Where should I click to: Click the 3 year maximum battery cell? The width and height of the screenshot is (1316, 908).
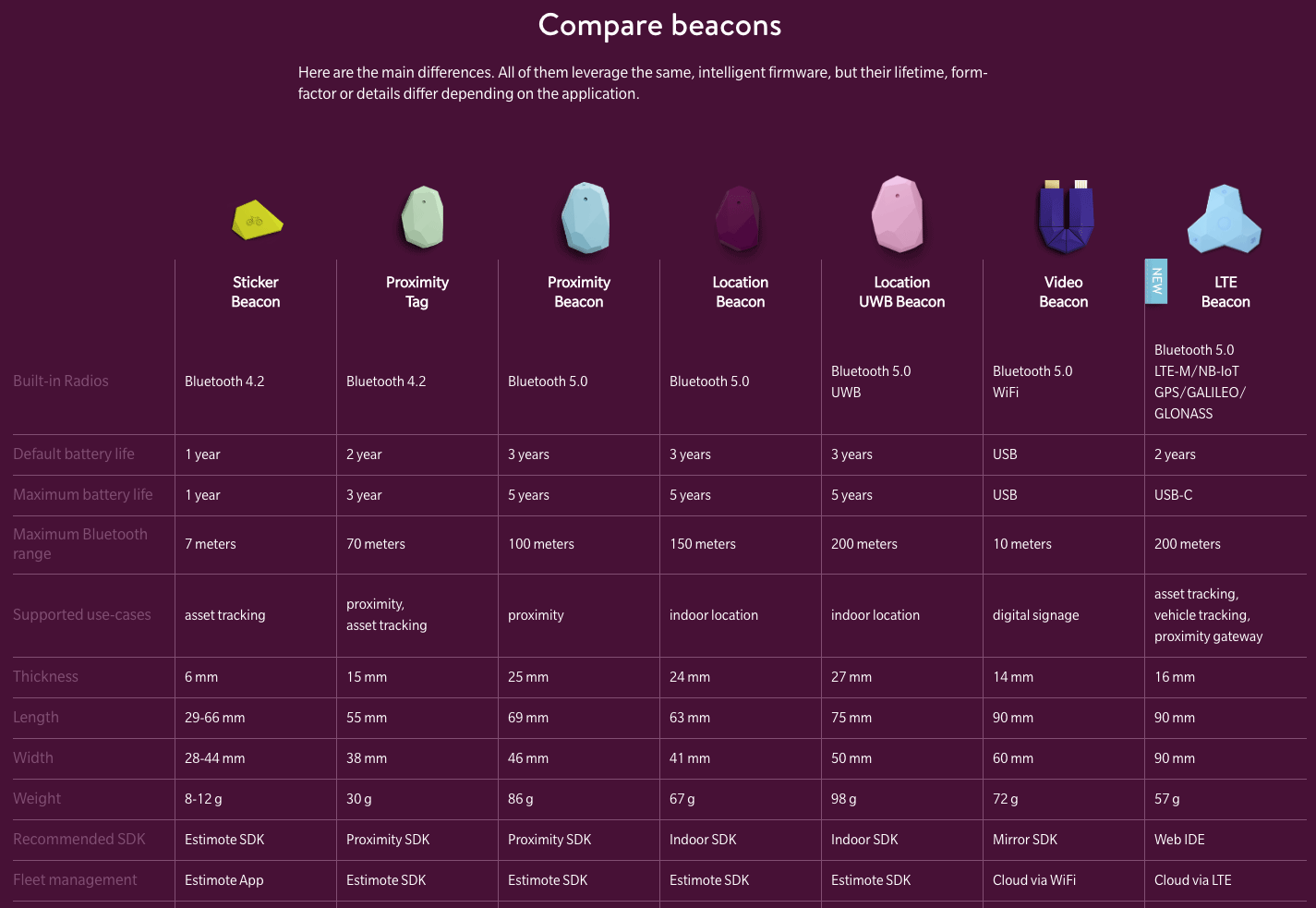364,495
